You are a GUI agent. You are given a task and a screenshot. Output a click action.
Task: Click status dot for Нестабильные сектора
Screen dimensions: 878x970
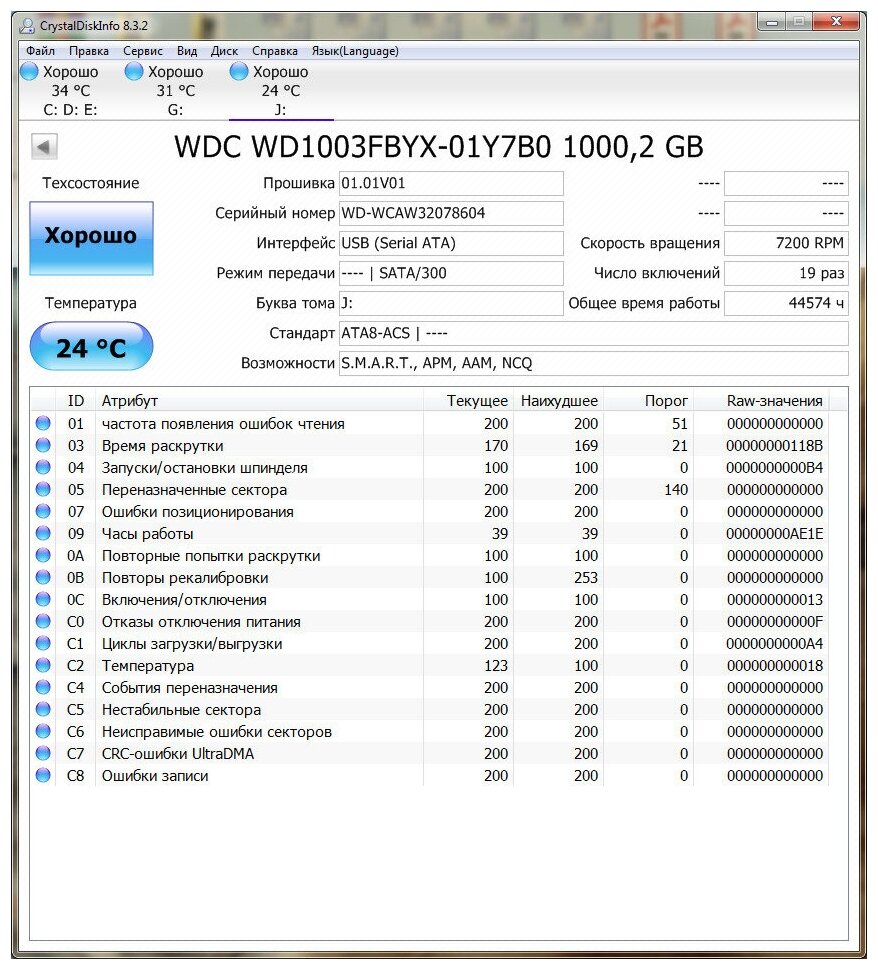(x=43, y=709)
